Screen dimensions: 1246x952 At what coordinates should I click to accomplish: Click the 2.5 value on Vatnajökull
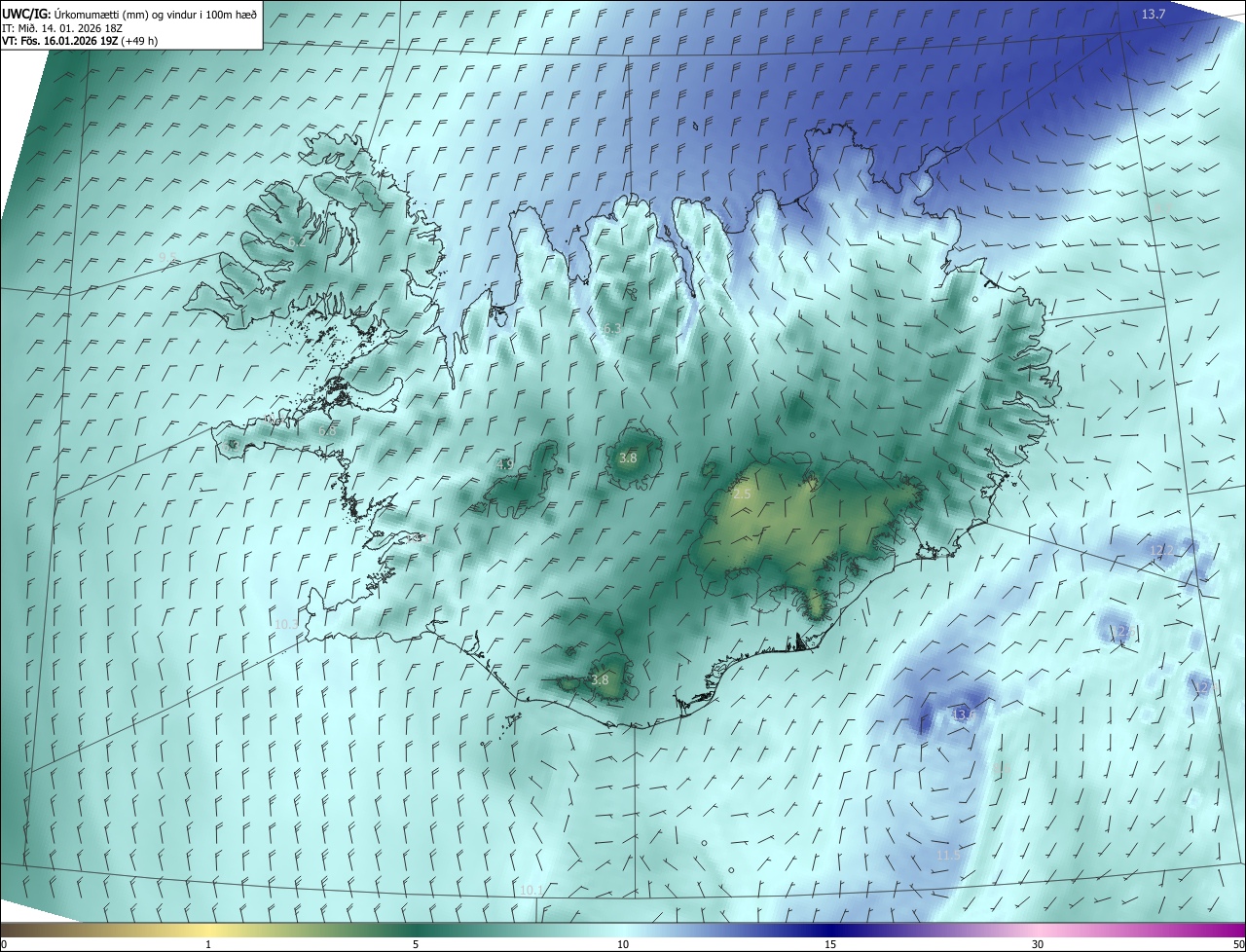coord(742,494)
